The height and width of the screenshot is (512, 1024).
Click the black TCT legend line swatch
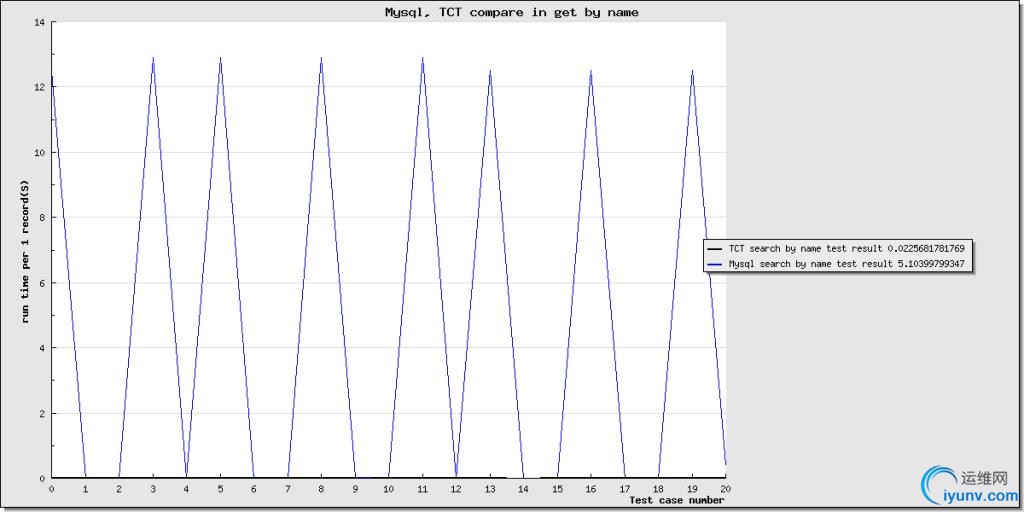tap(715, 249)
